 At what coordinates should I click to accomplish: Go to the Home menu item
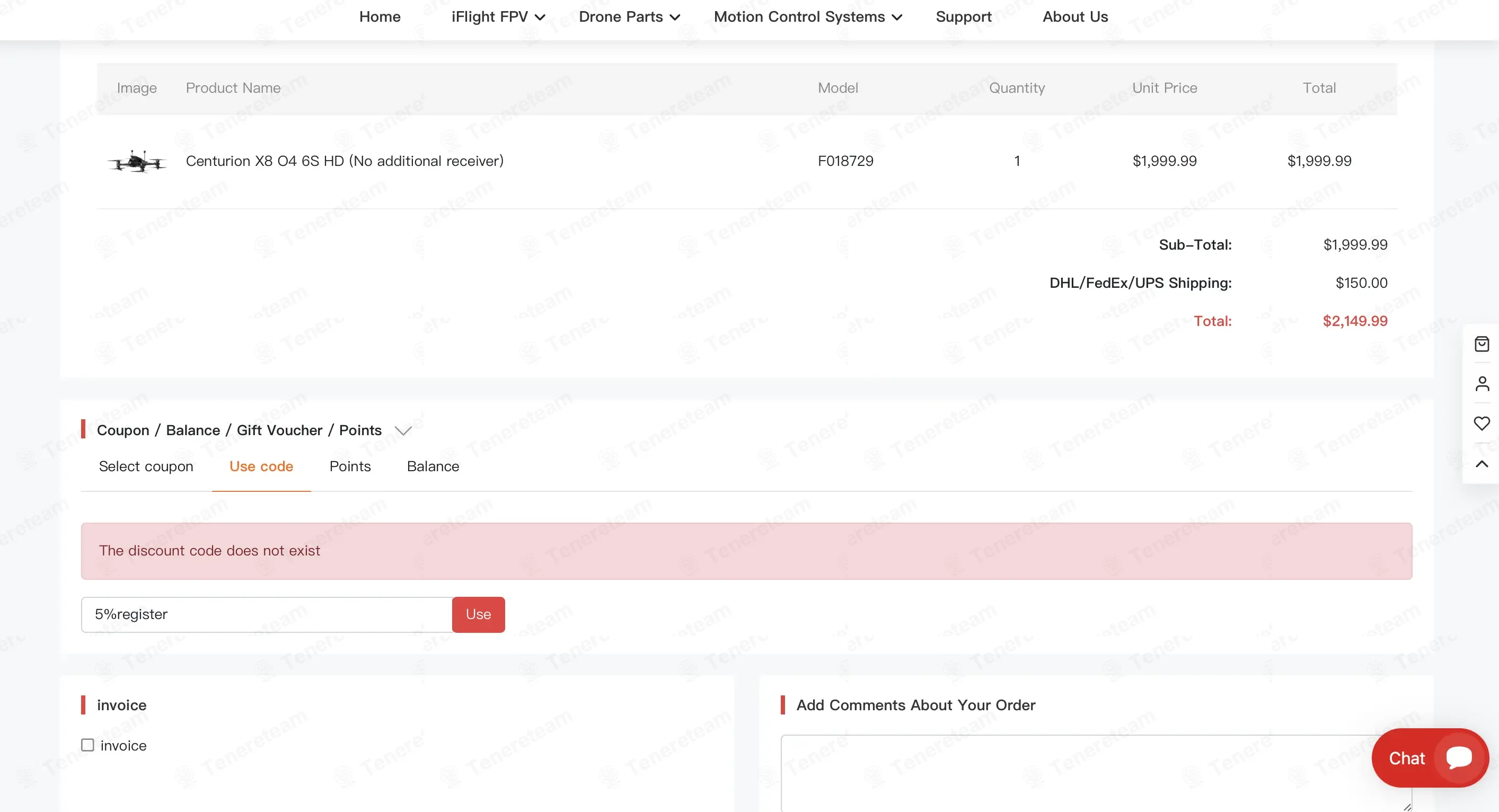[x=380, y=17]
